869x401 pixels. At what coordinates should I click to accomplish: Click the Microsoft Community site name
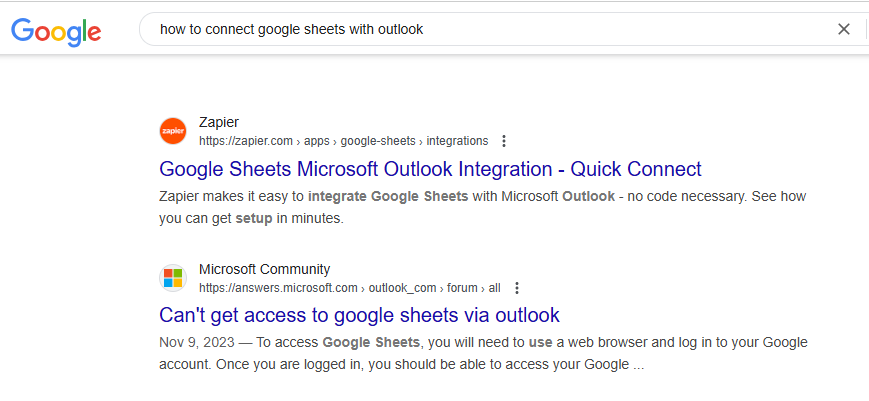coord(264,270)
